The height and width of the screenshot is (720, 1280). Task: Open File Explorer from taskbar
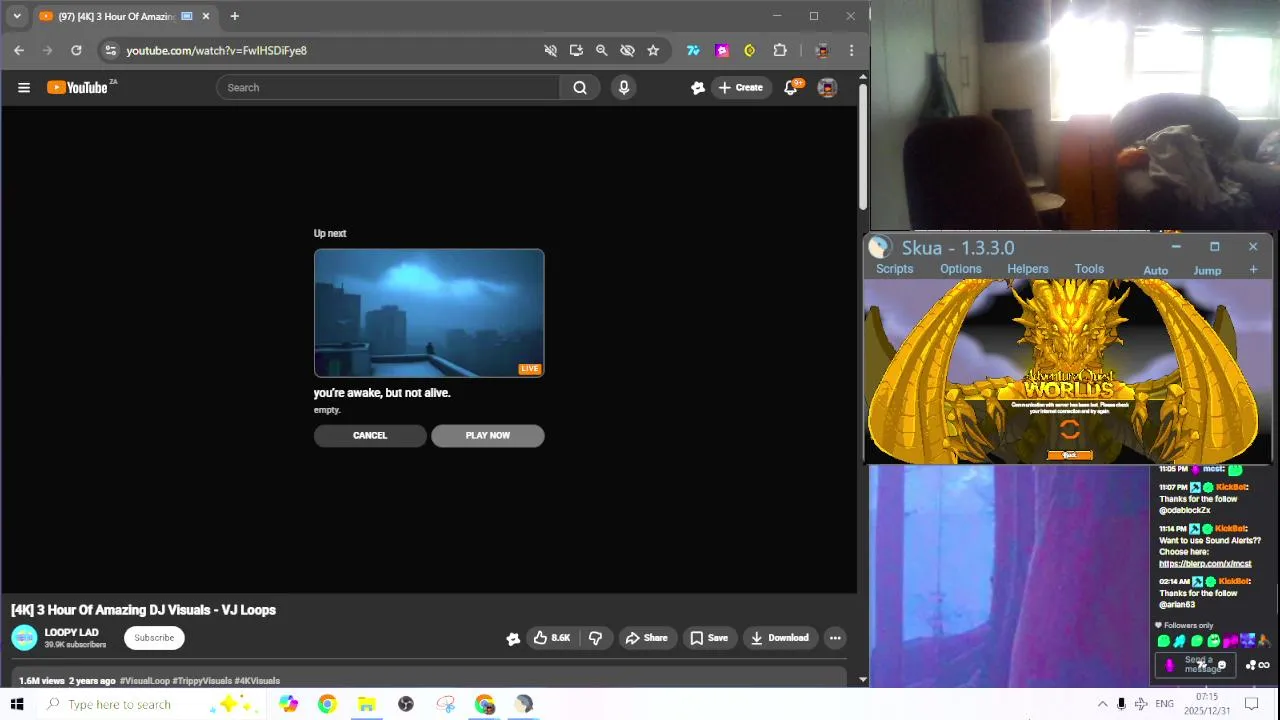coord(367,704)
